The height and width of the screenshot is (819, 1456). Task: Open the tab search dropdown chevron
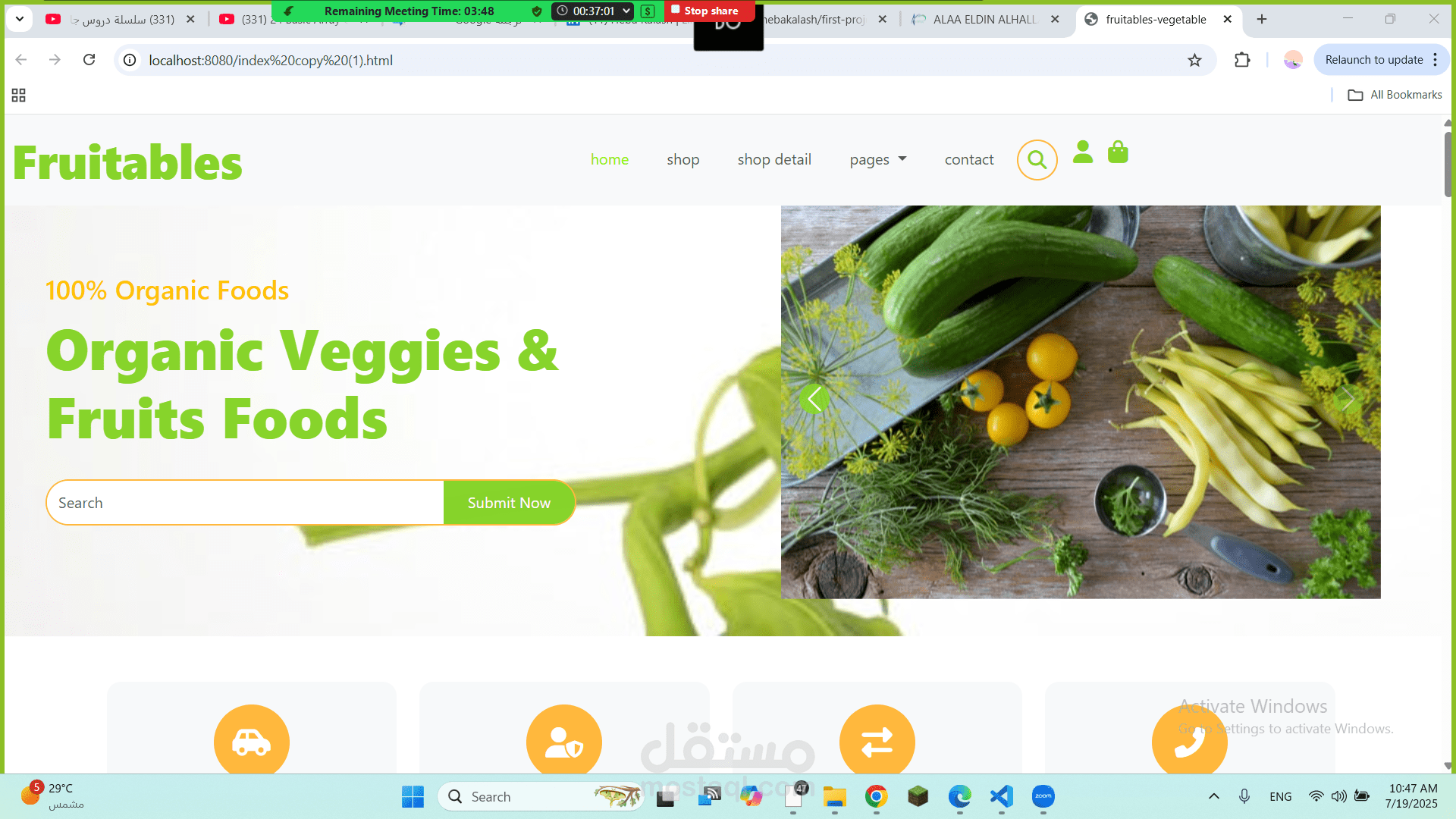(x=20, y=19)
